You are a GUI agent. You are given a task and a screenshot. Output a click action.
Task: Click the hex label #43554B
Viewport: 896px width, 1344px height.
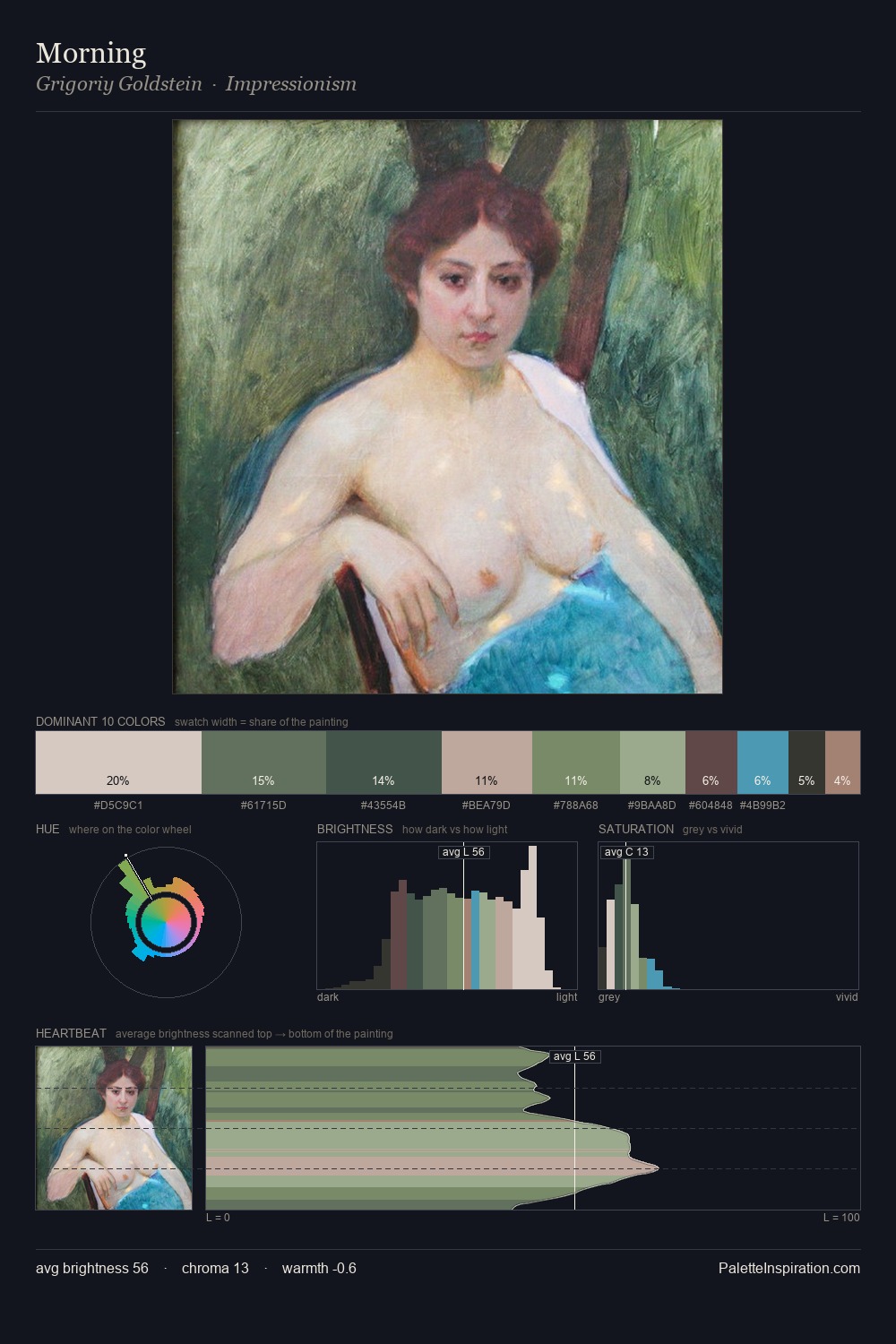383,806
